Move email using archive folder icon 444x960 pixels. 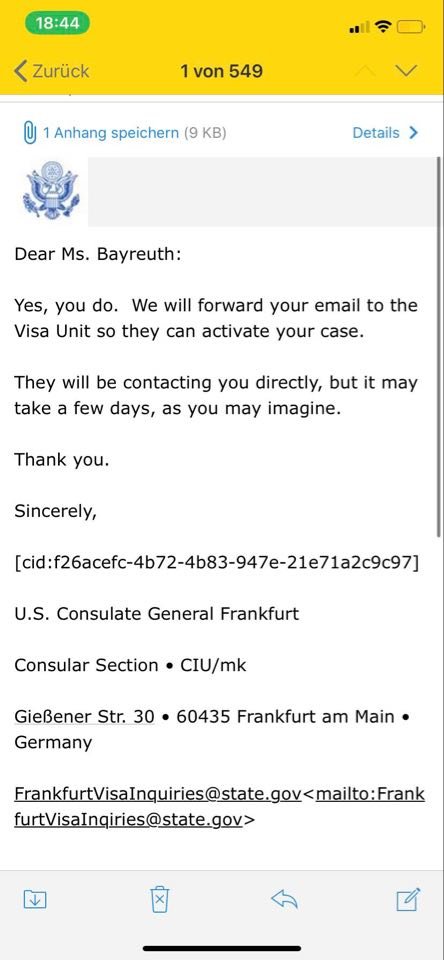click(35, 899)
